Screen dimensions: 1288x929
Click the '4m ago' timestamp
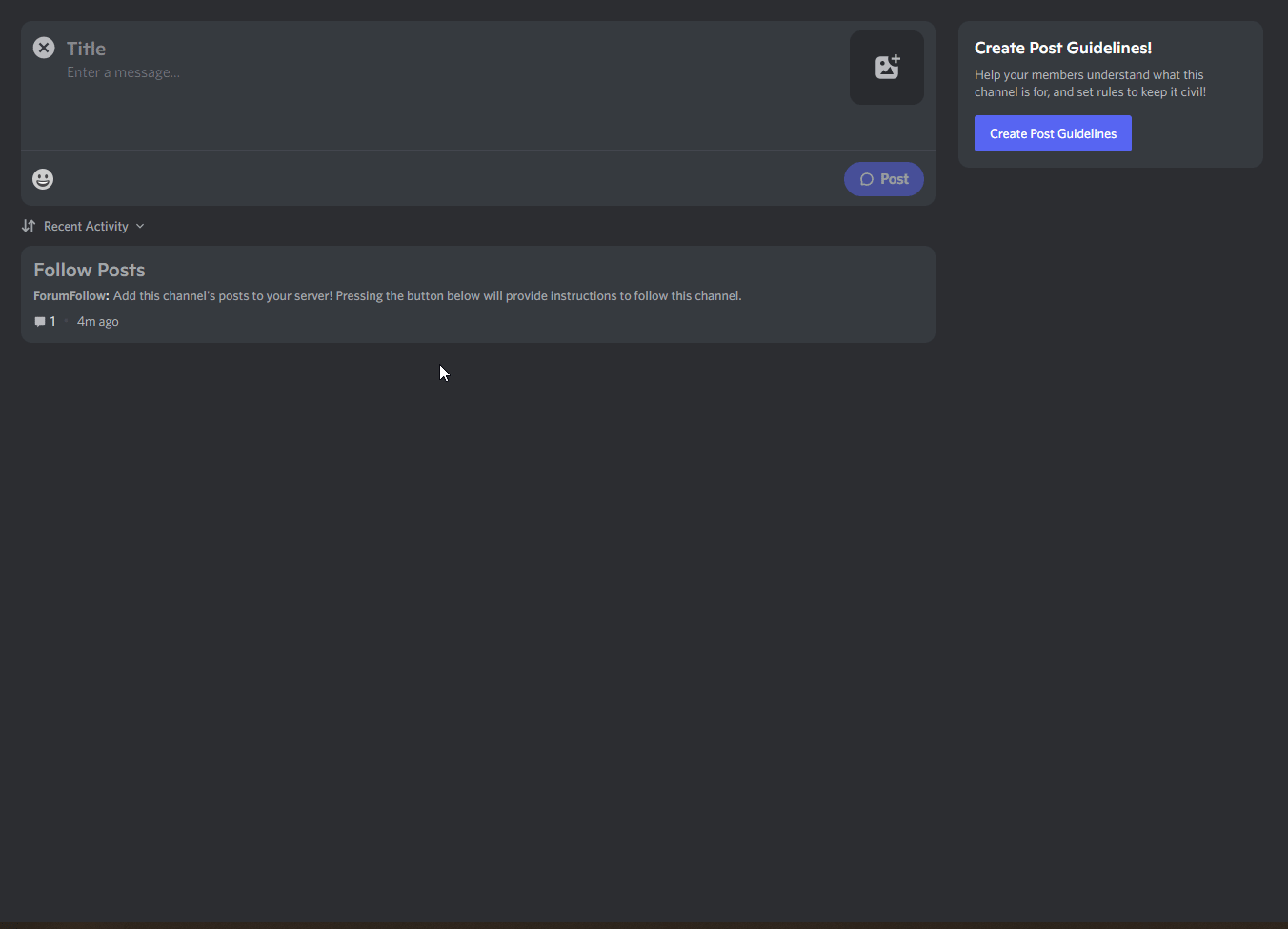click(x=98, y=322)
